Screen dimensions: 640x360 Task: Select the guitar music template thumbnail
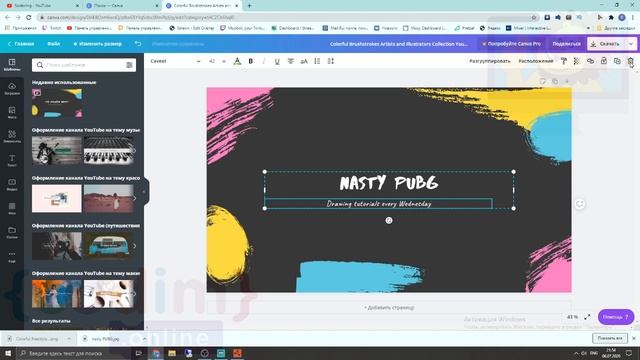57,151
